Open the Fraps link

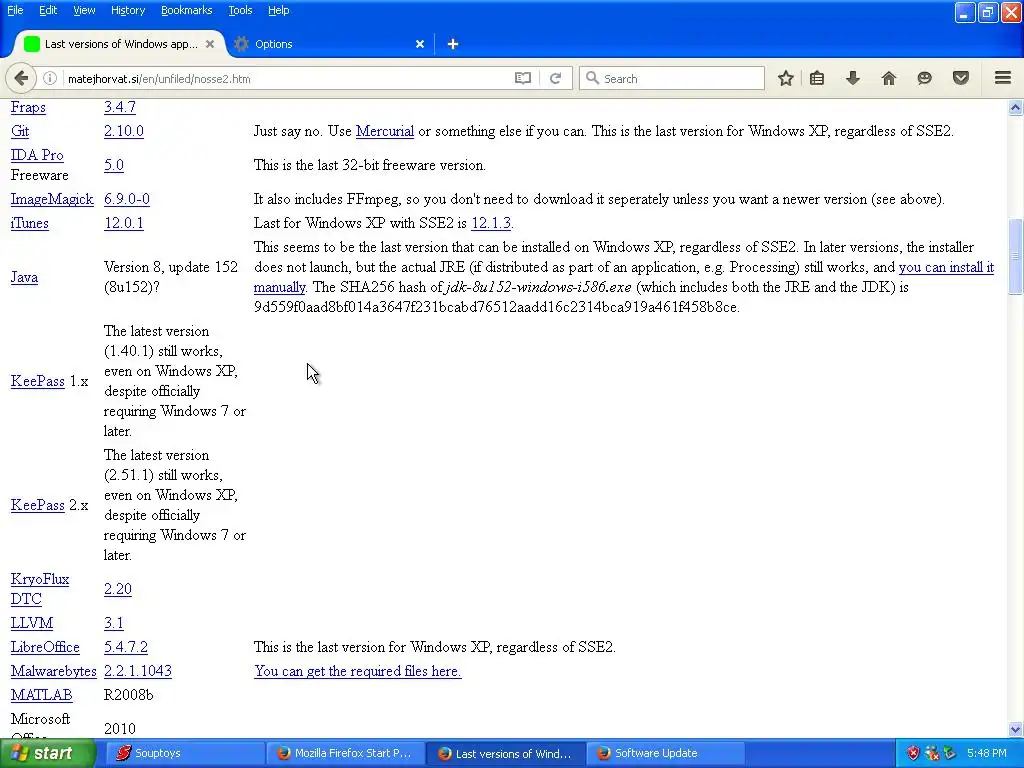point(28,107)
